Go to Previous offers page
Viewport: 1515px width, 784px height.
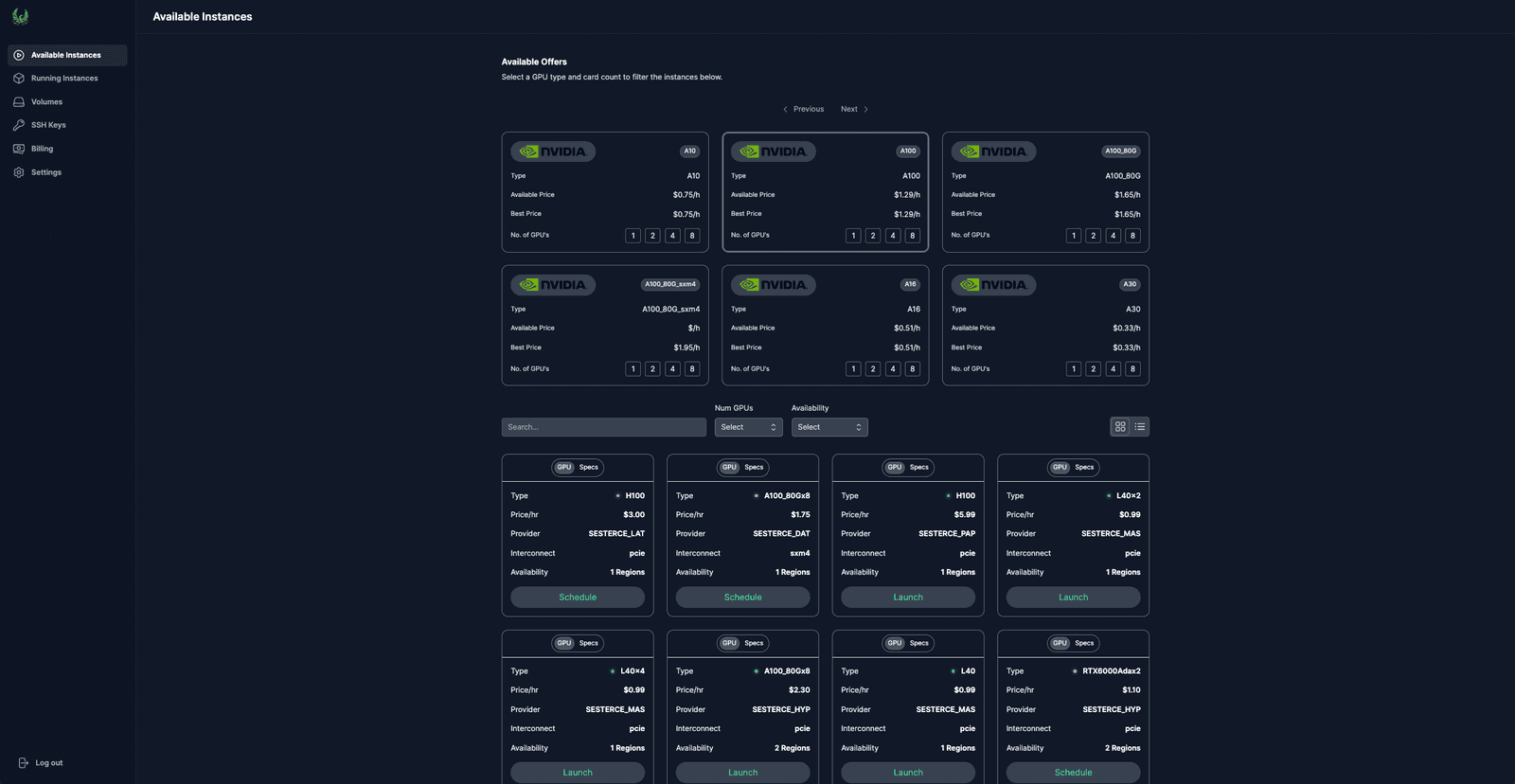[x=803, y=109]
